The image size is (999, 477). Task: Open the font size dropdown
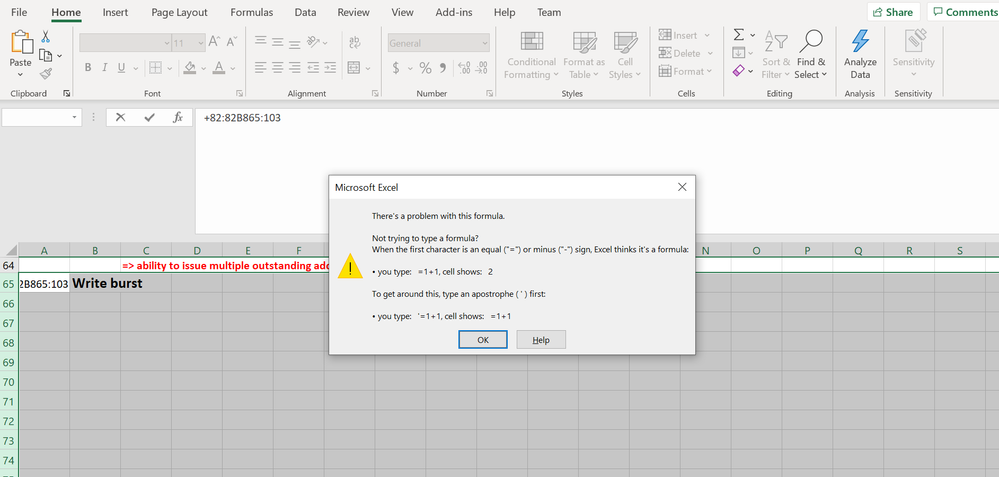click(x=201, y=43)
